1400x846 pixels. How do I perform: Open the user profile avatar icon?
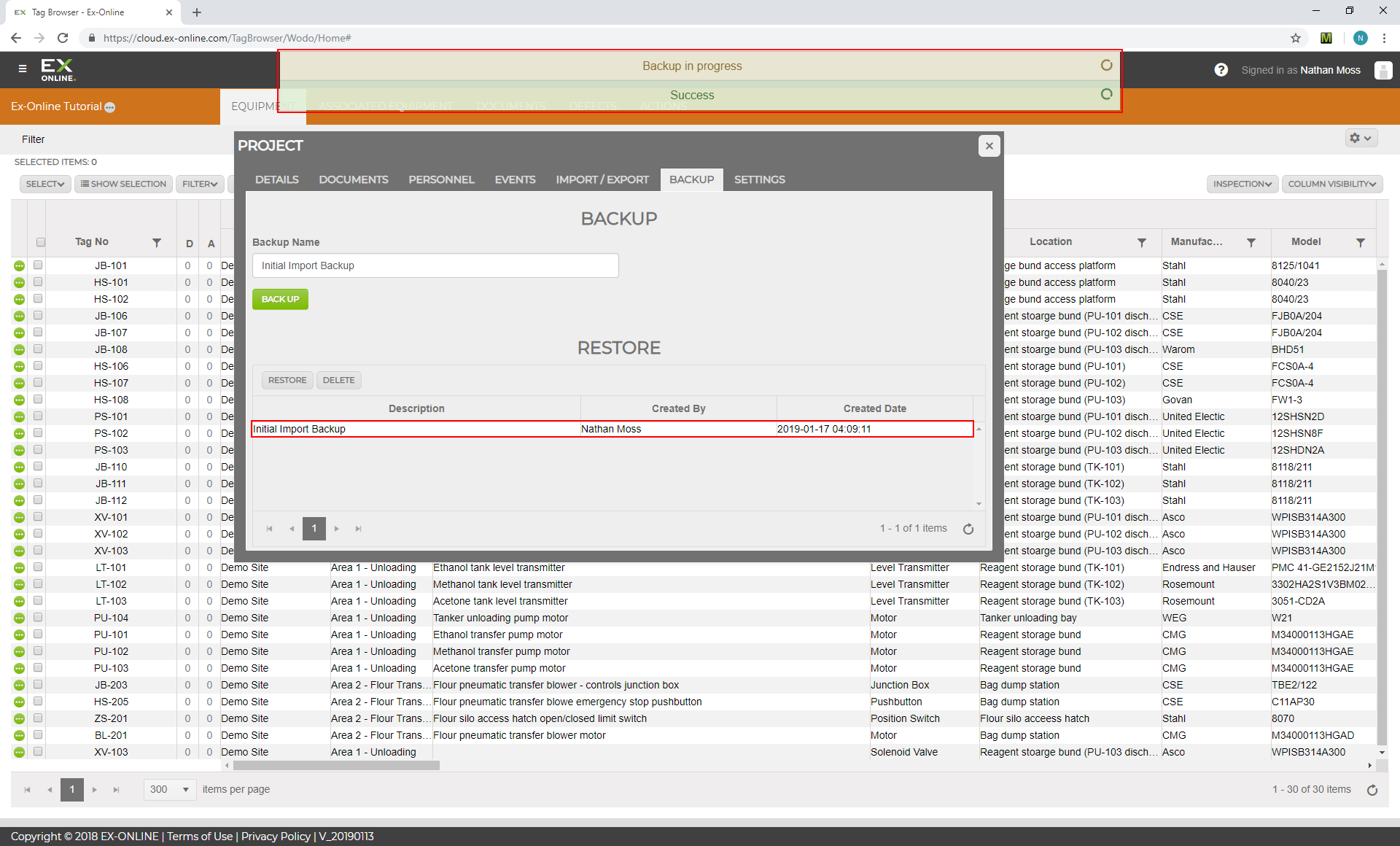click(x=1382, y=70)
